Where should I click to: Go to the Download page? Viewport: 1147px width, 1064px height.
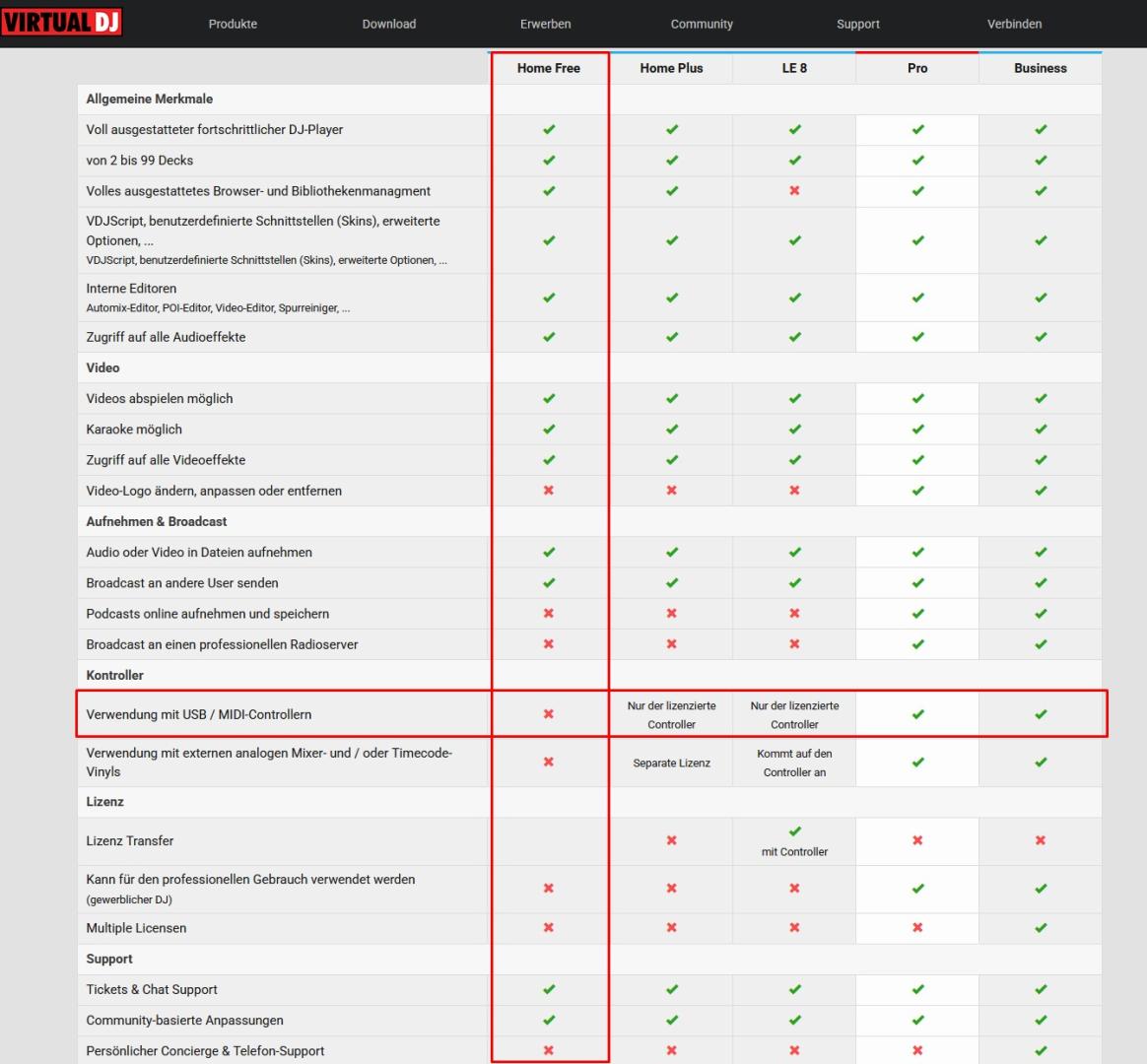click(388, 24)
